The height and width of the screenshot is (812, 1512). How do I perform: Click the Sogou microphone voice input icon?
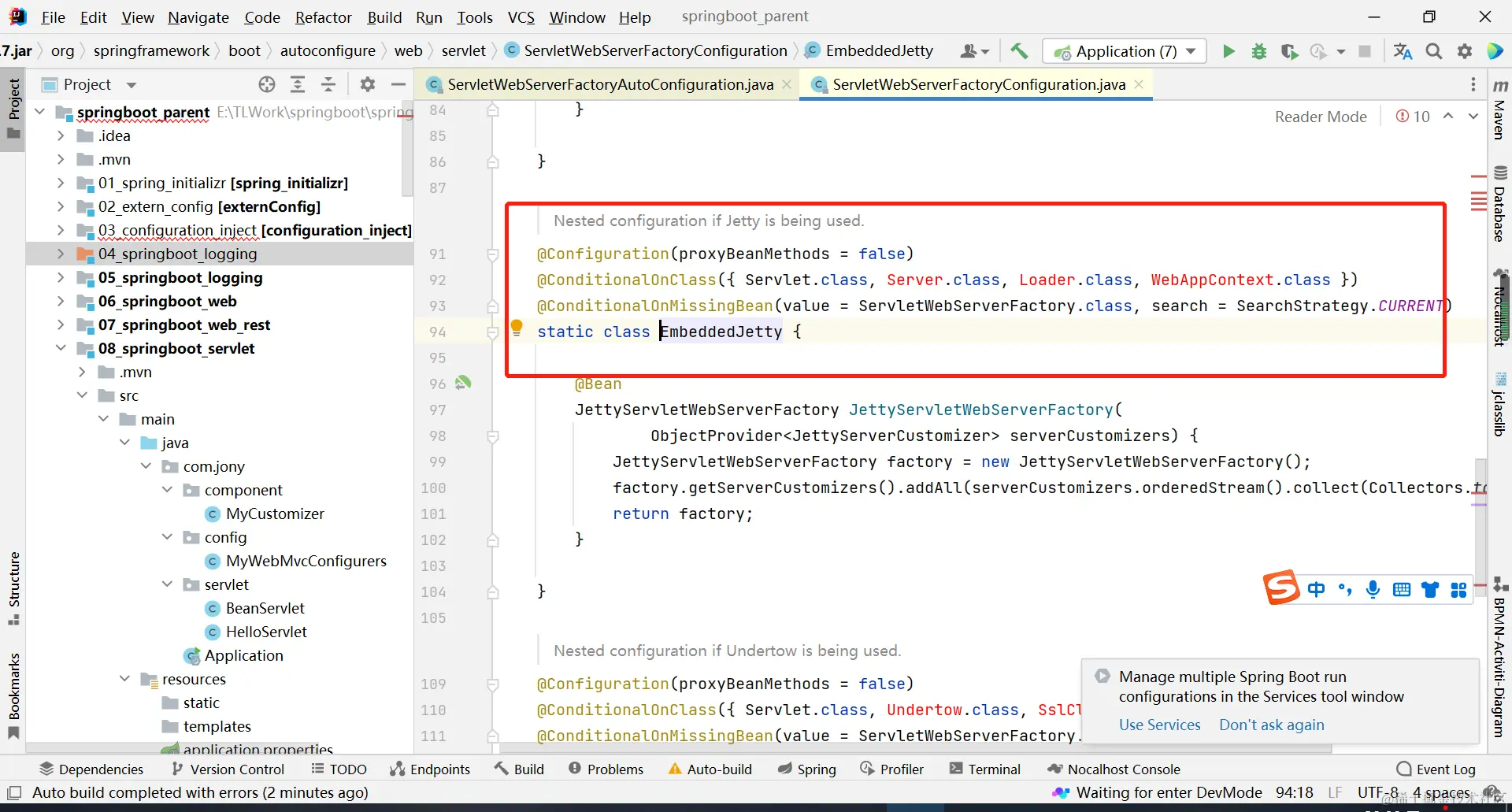(x=1373, y=589)
